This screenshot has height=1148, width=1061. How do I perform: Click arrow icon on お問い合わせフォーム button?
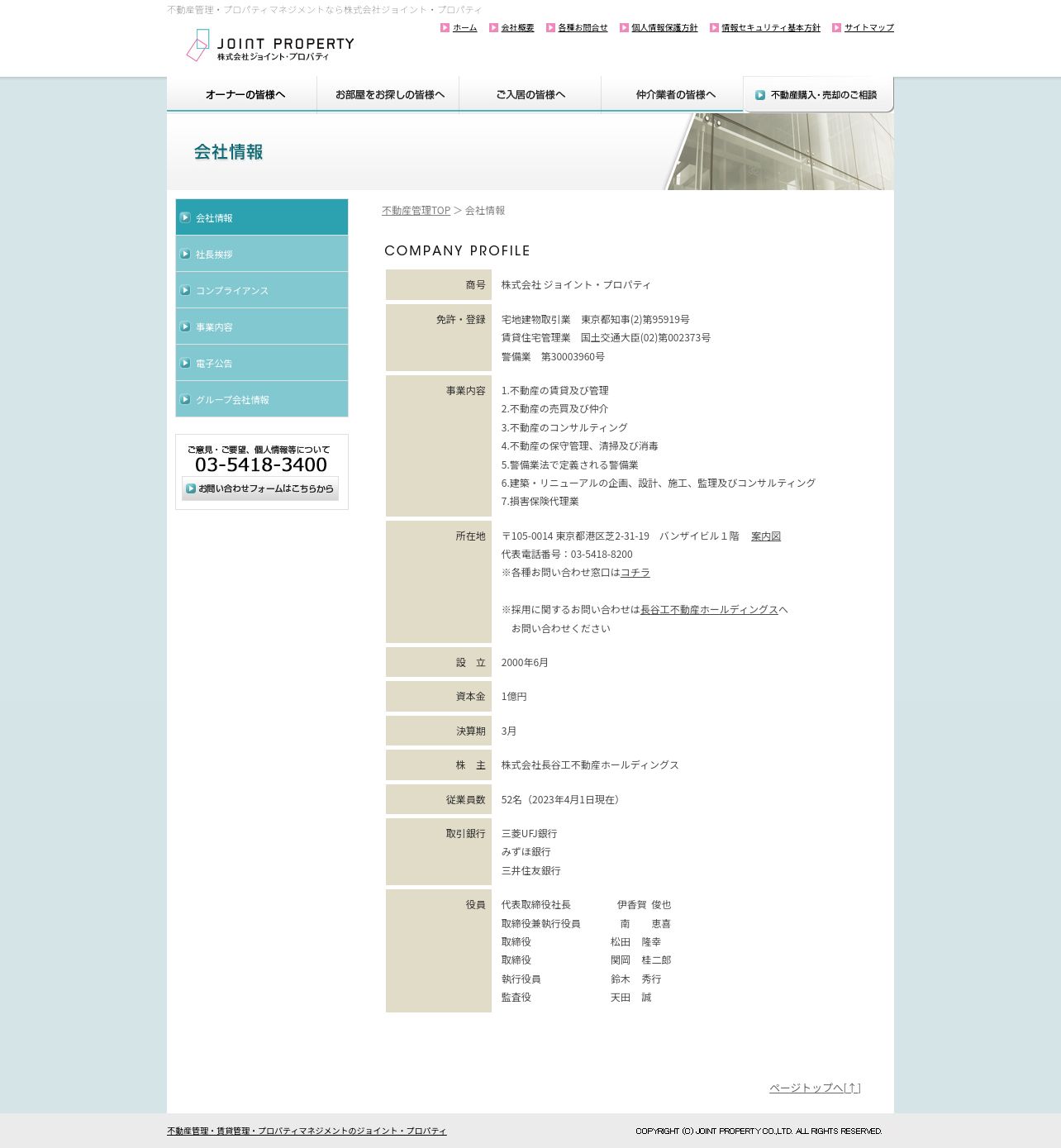pyautogui.click(x=191, y=488)
